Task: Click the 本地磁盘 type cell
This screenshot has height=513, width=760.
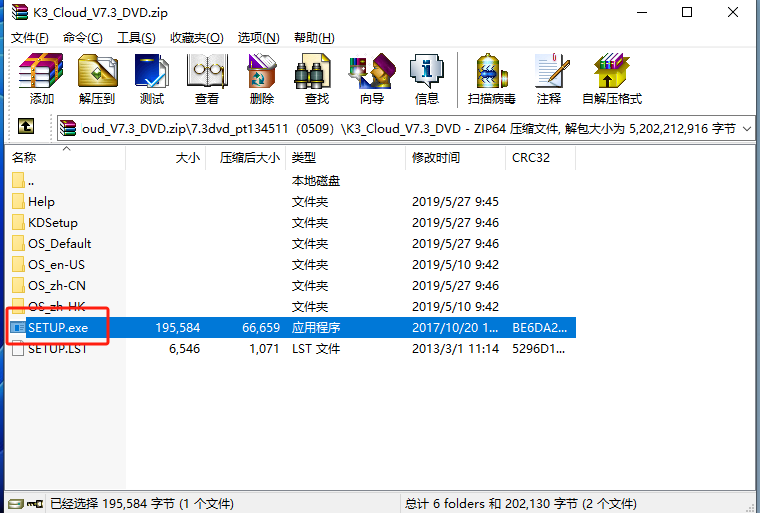Action: [x=316, y=180]
